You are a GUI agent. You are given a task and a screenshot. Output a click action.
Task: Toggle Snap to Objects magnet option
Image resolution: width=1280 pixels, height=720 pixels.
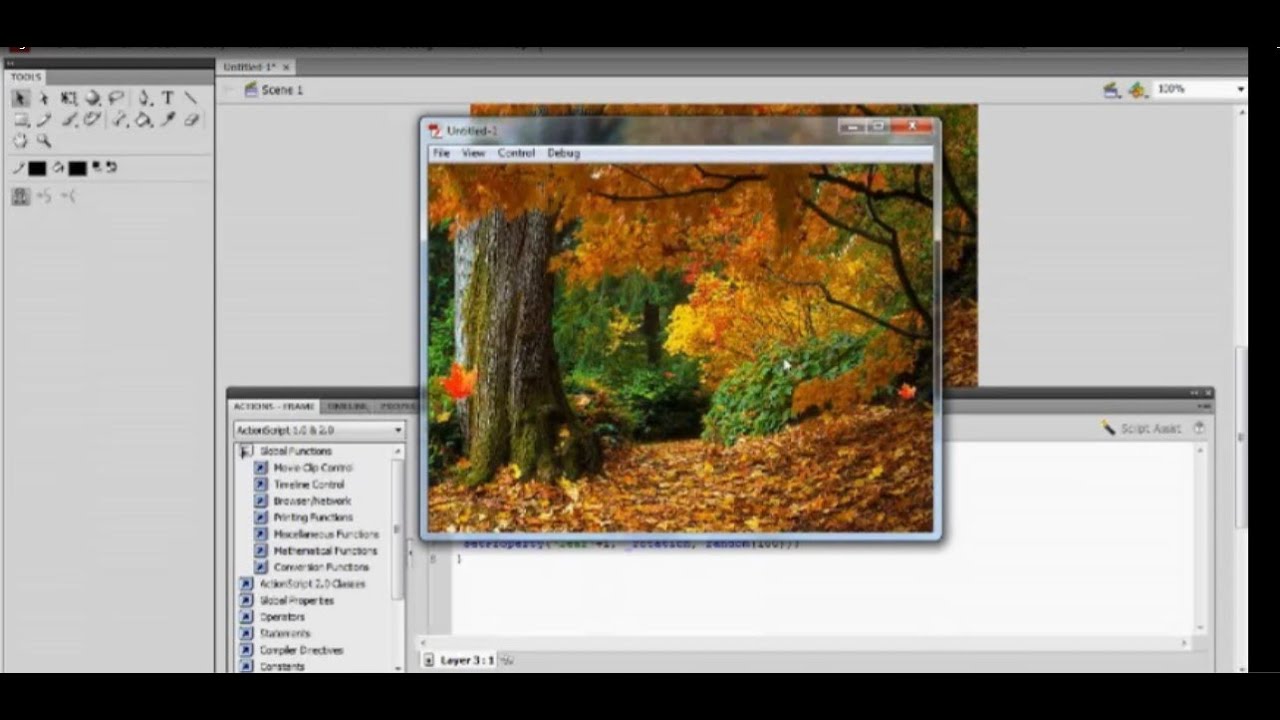coord(20,197)
